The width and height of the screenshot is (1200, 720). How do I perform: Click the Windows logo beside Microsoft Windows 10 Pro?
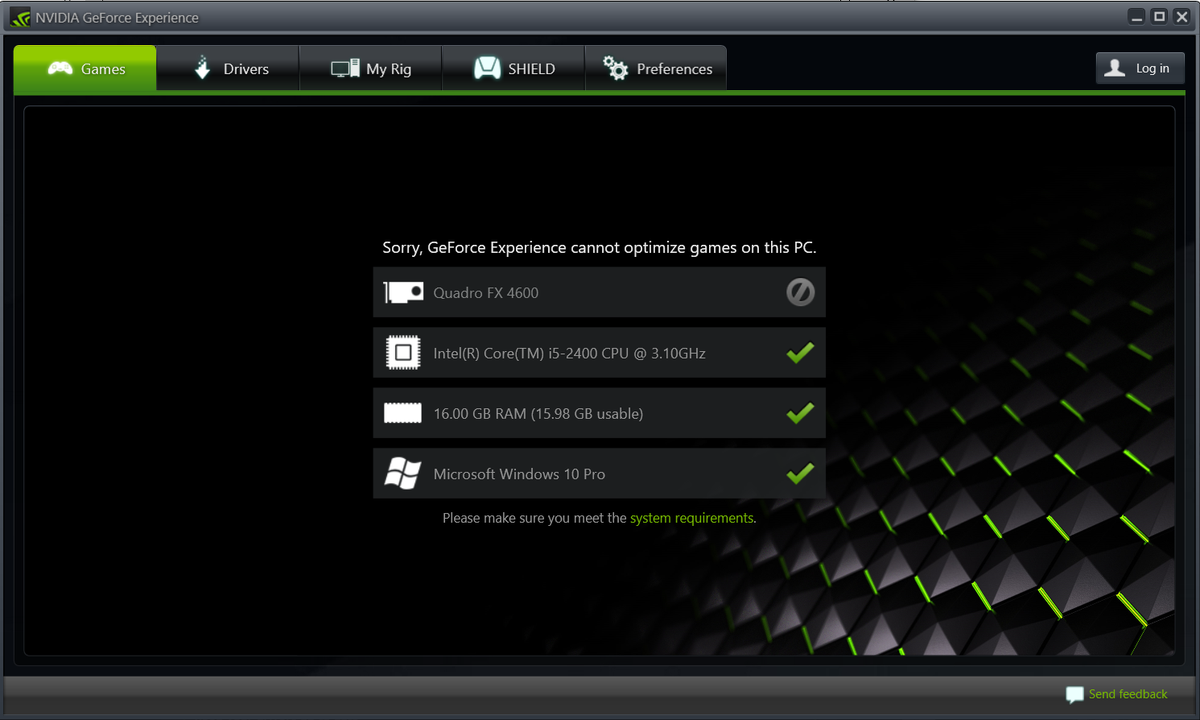tap(402, 473)
